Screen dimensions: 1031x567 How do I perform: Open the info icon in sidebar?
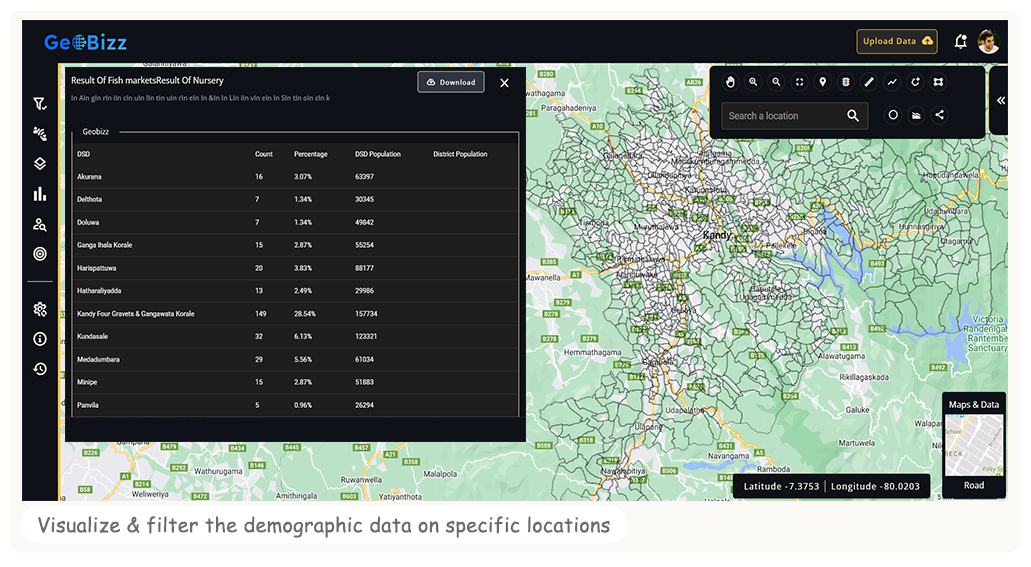pyautogui.click(x=40, y=339)
